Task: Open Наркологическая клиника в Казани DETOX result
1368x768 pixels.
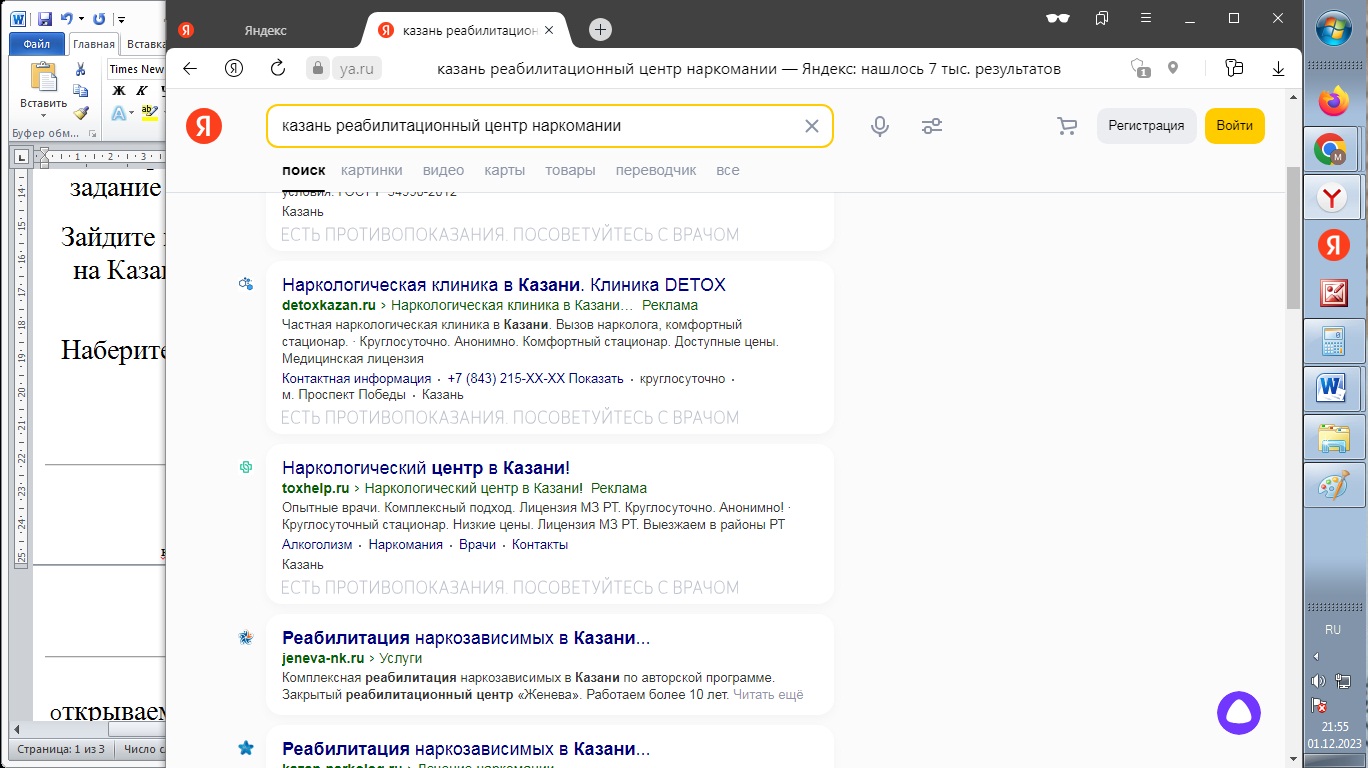Action: click(504, 285)
